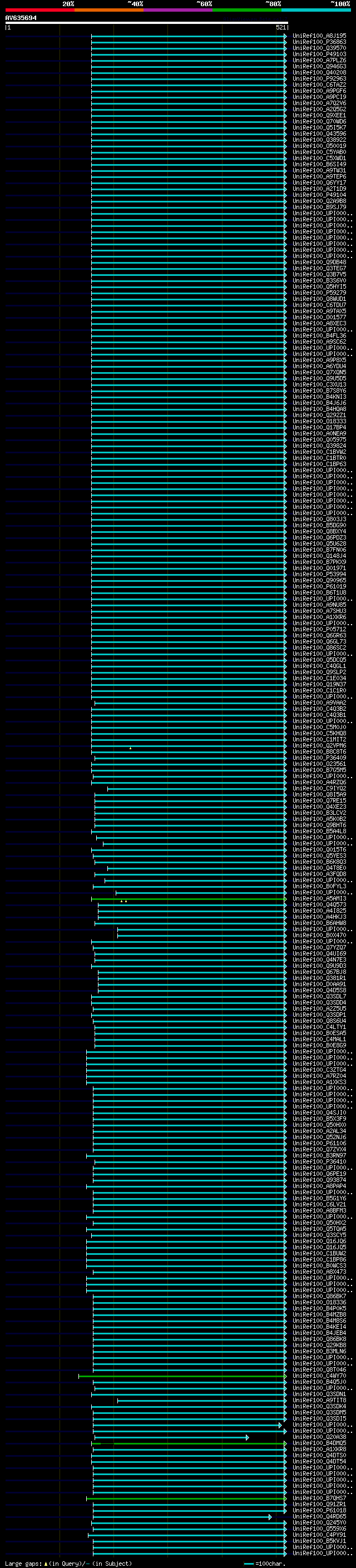This screenshot has width=356, height=1568.
Task: Select label UniRef100_C5YAB0
Action: pos(319,152)
